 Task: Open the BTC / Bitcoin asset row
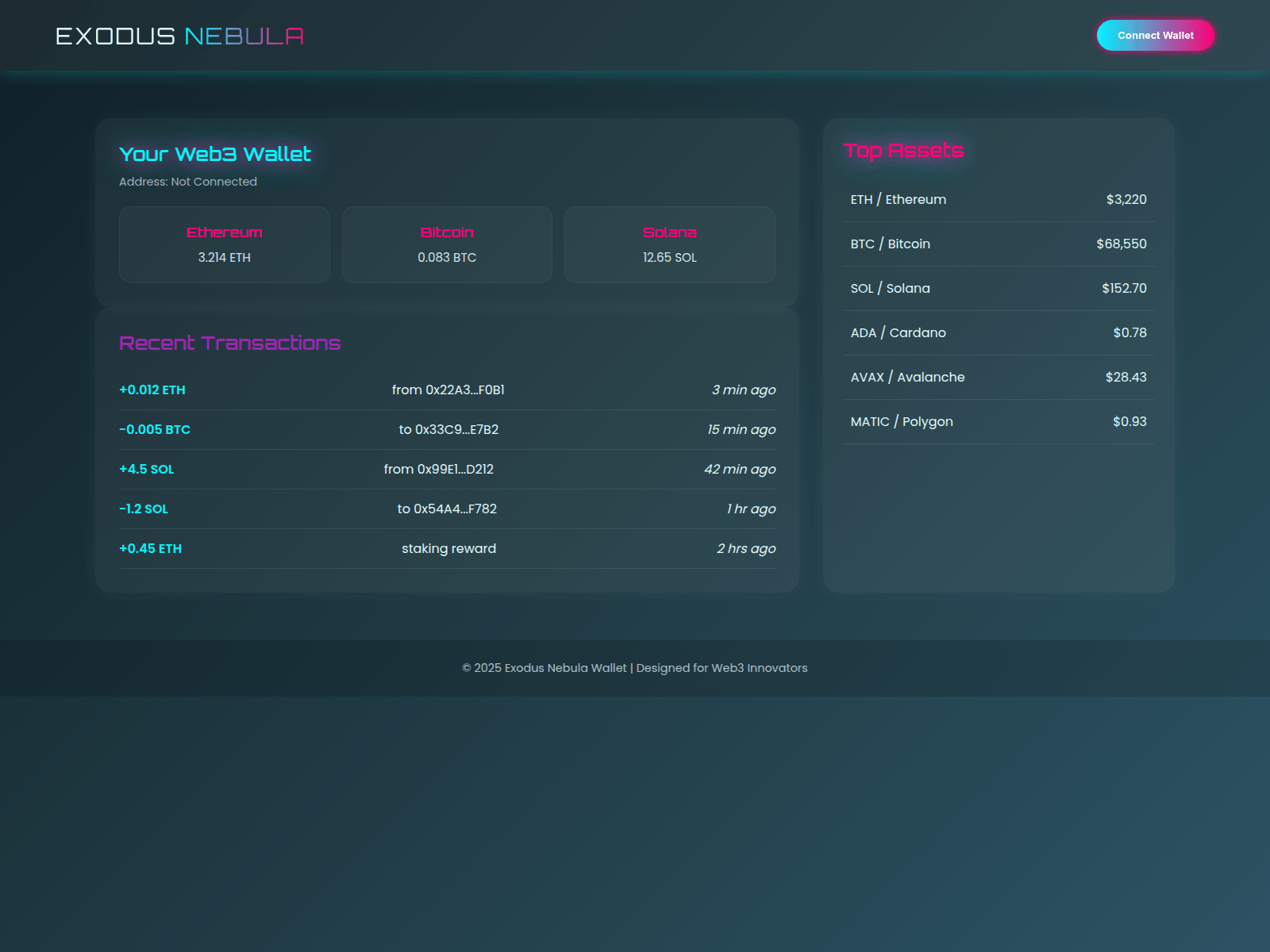[998, 244]
